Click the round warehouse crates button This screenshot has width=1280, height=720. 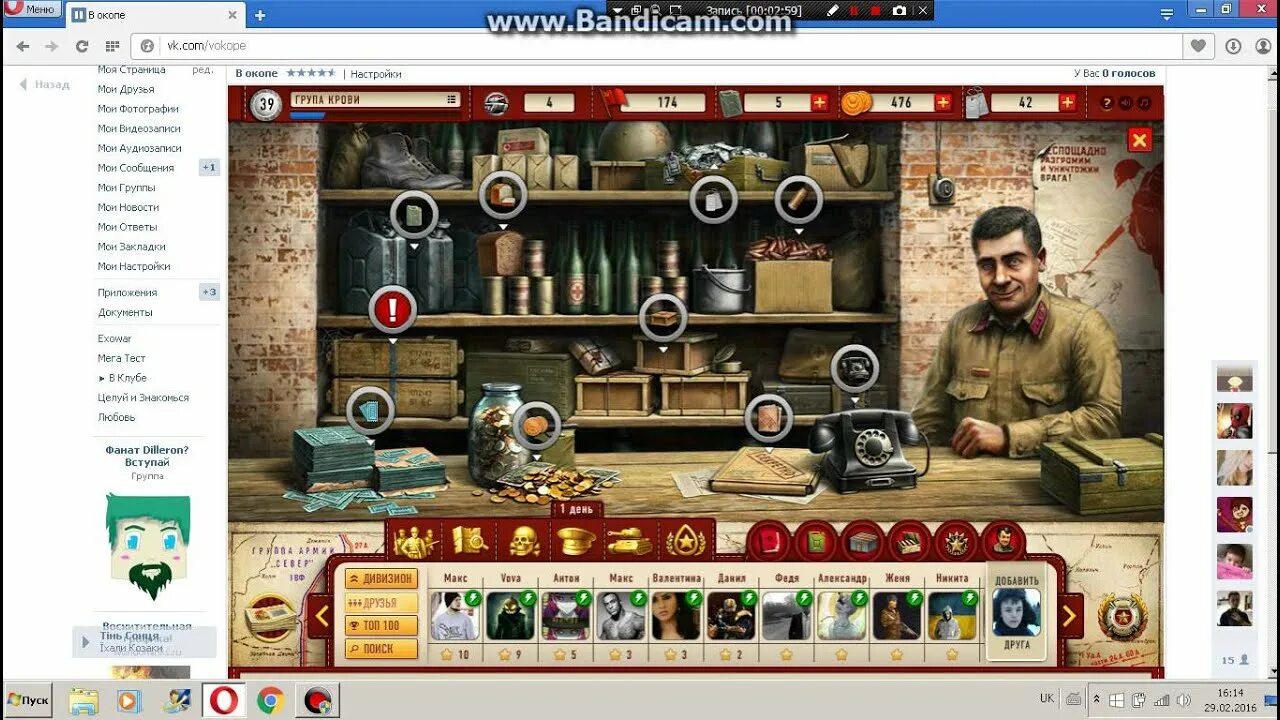point(862,541)
